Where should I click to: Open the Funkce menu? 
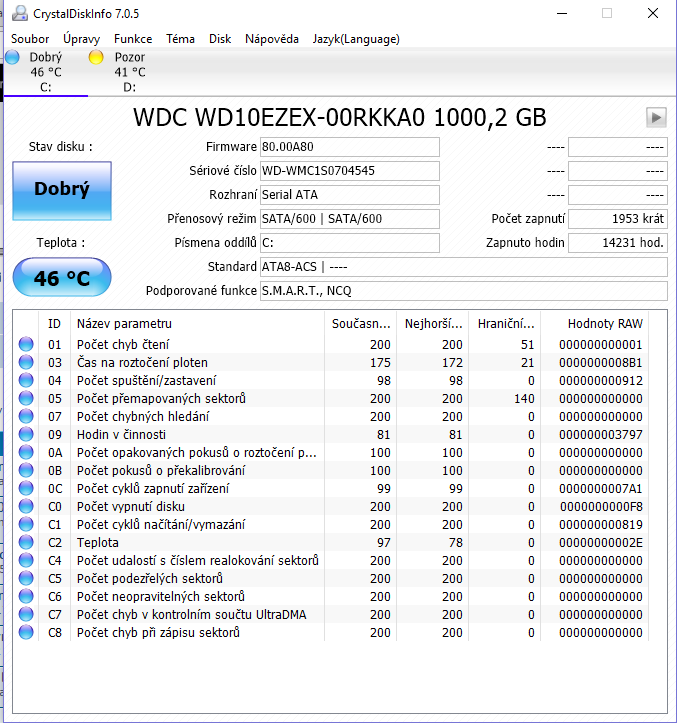pos(133,39)
